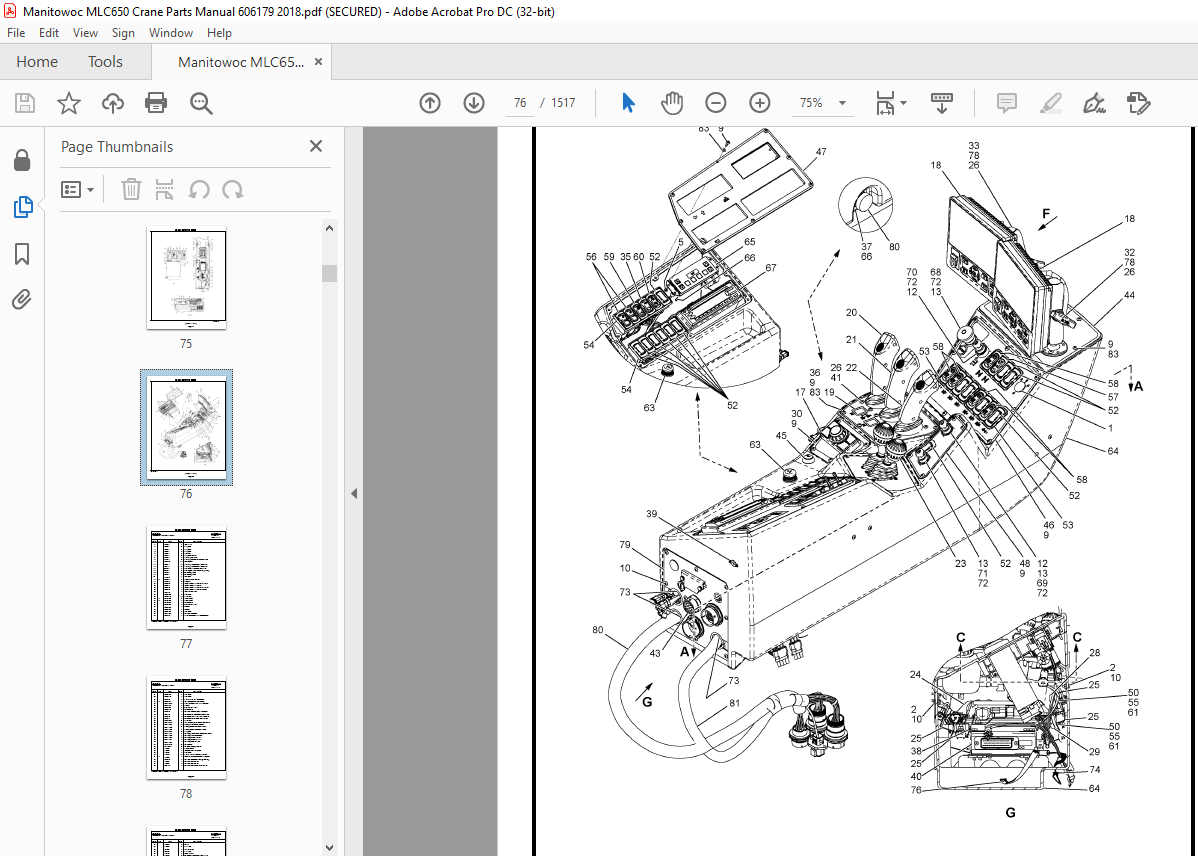Toggle the Page Thumbnails panel icon
This screenshot has height=856, width=1198.
tap(22, 206)
